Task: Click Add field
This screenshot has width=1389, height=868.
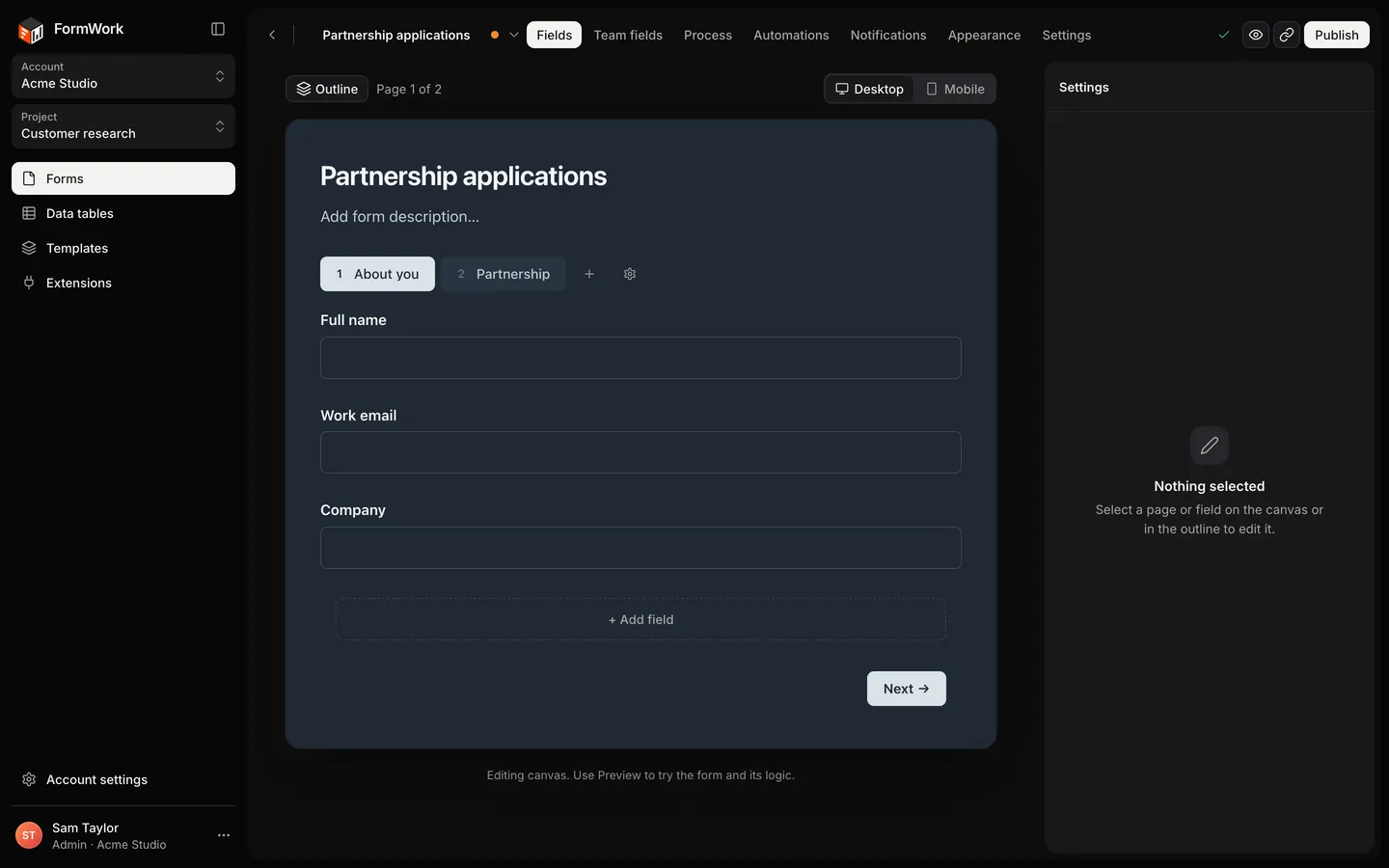Action: click(x=640, y=619)
